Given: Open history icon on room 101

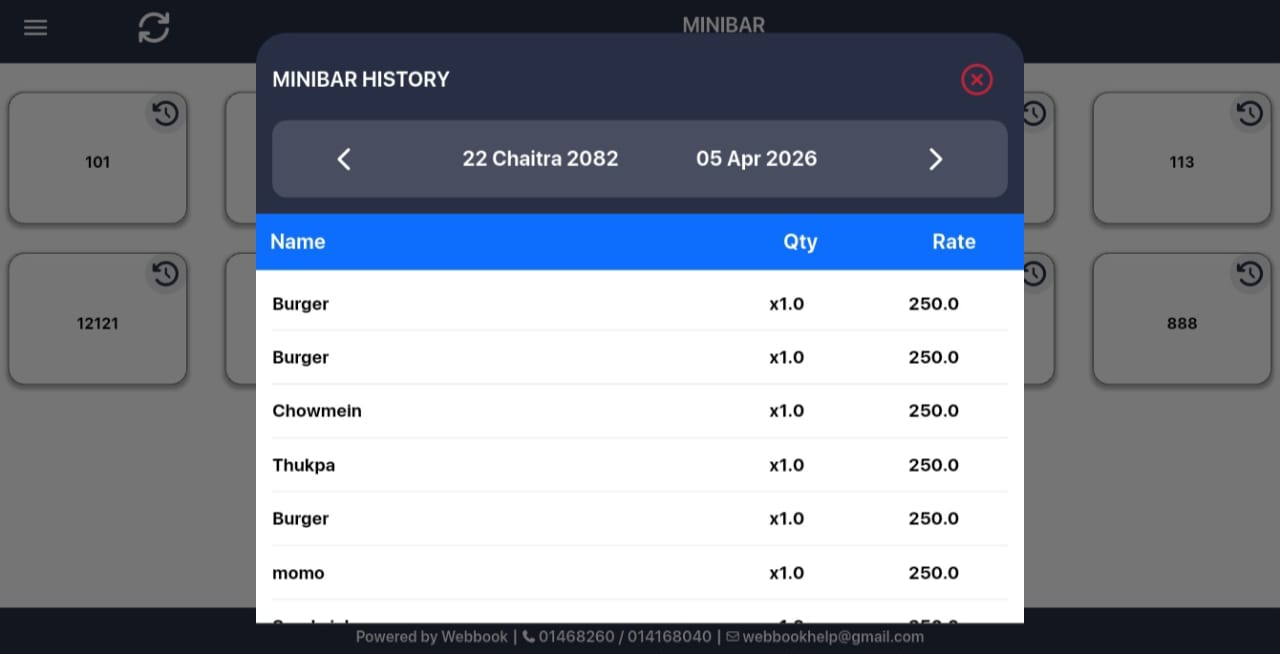Looking at the screenshot, I should coord(166,114).
